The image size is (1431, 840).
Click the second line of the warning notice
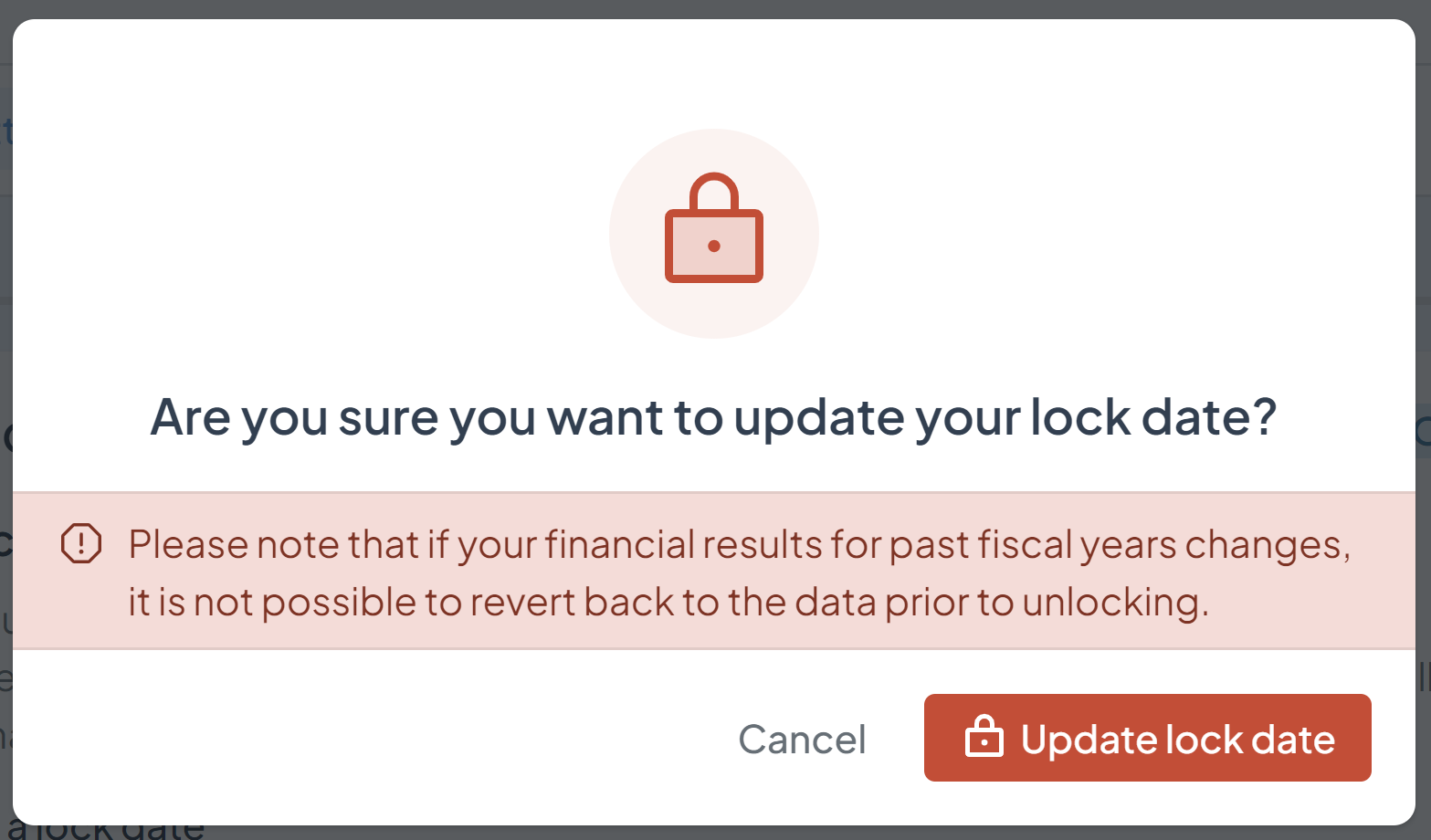point(671,602)
